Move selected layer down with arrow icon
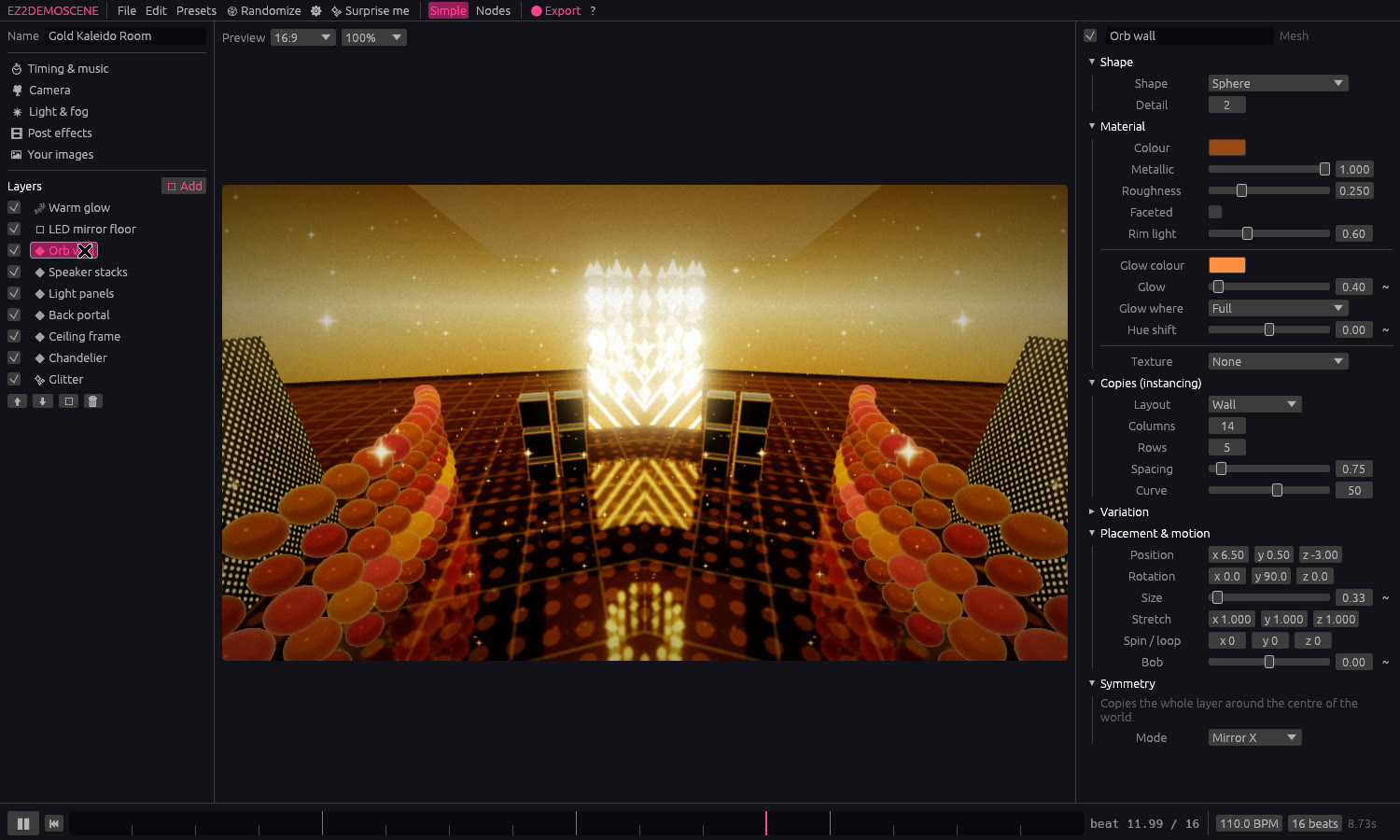 coord(42,401)
